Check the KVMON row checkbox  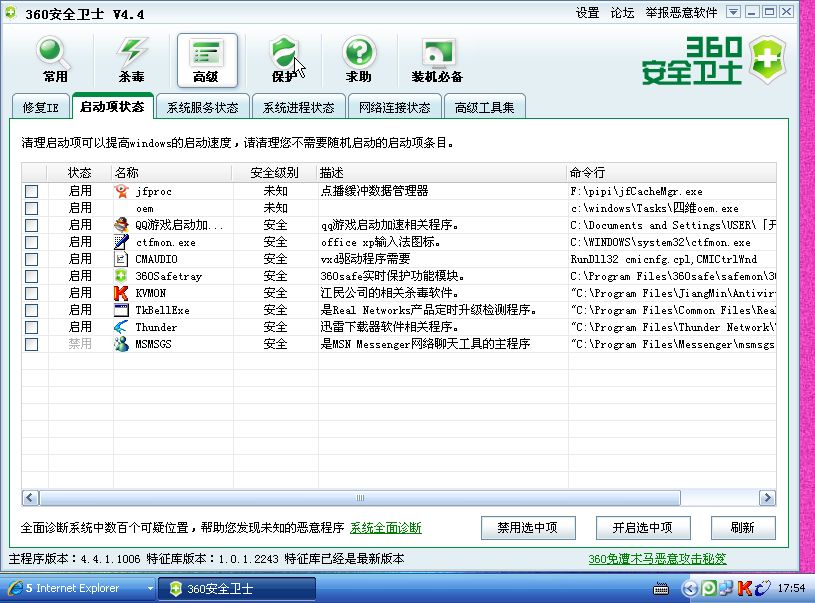coord(32,293)
